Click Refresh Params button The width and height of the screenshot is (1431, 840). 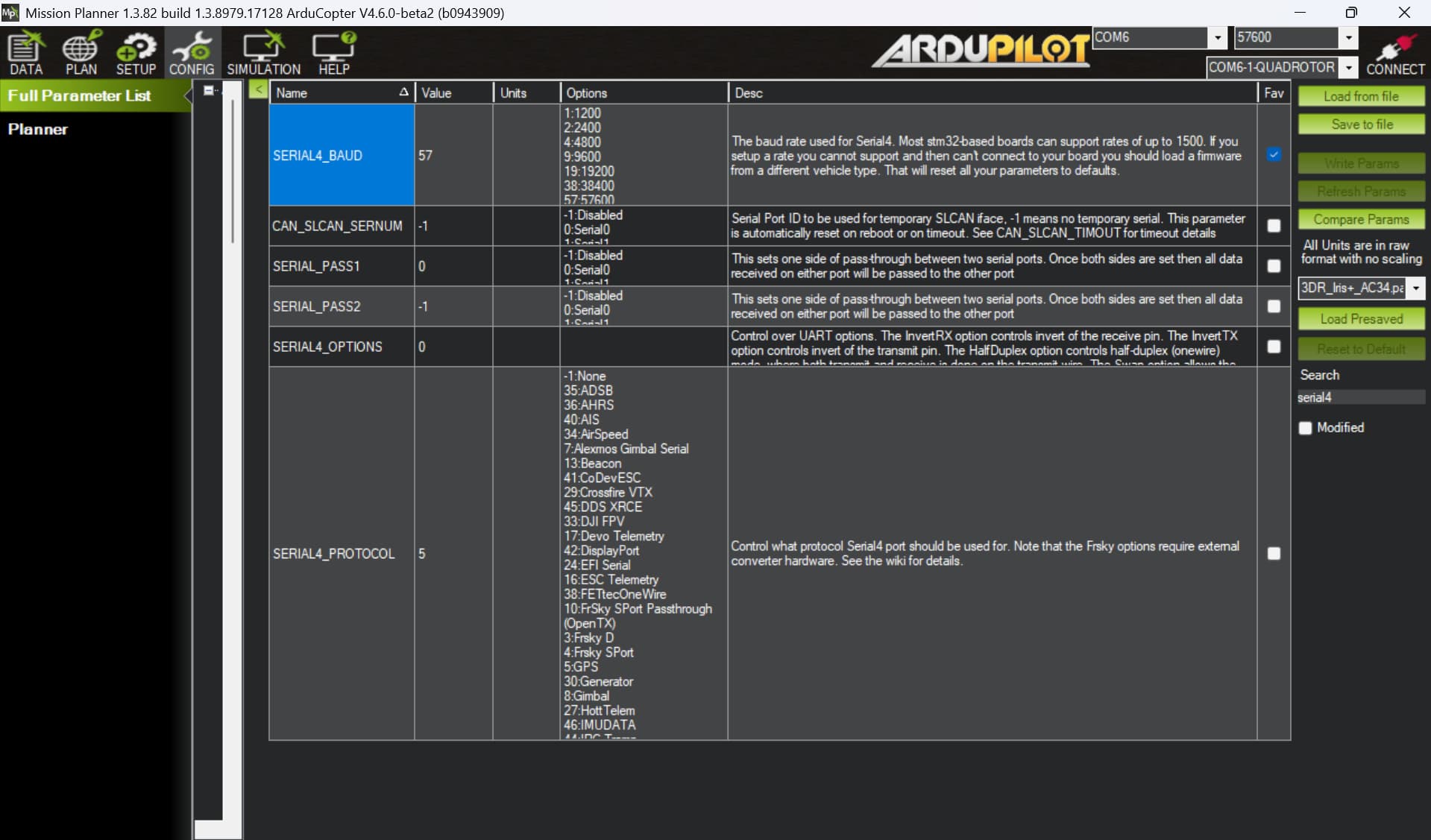(x=1361, y=192)
